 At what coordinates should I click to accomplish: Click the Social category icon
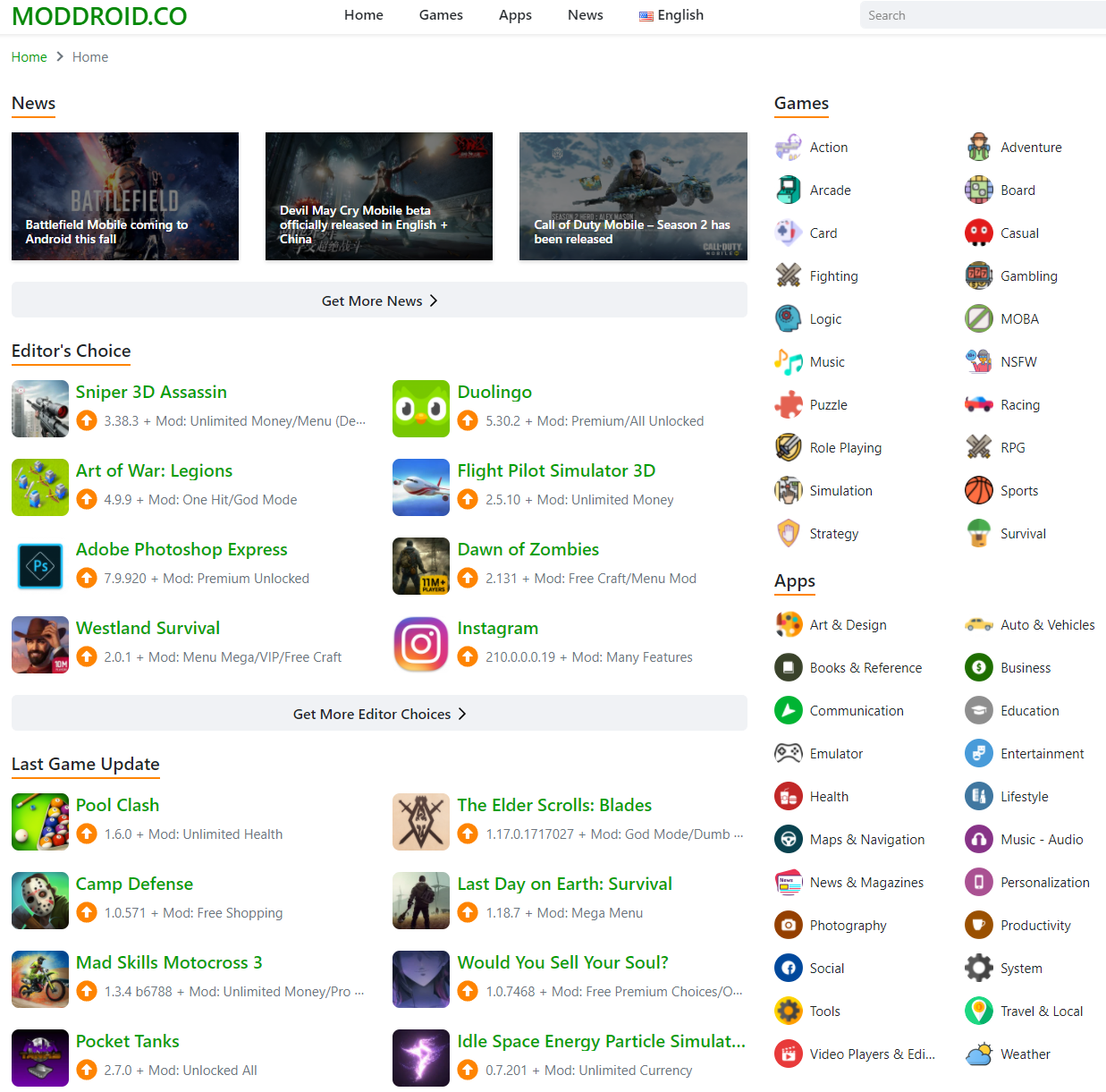[788, 968]
